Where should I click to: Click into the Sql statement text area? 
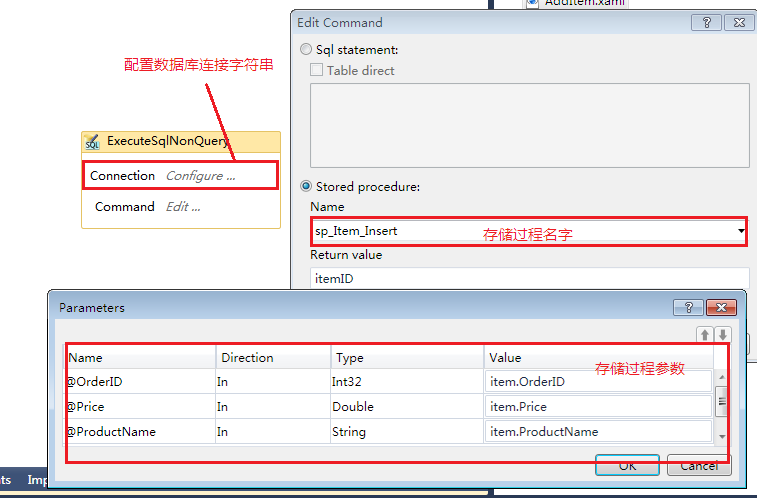pos(530,125)
